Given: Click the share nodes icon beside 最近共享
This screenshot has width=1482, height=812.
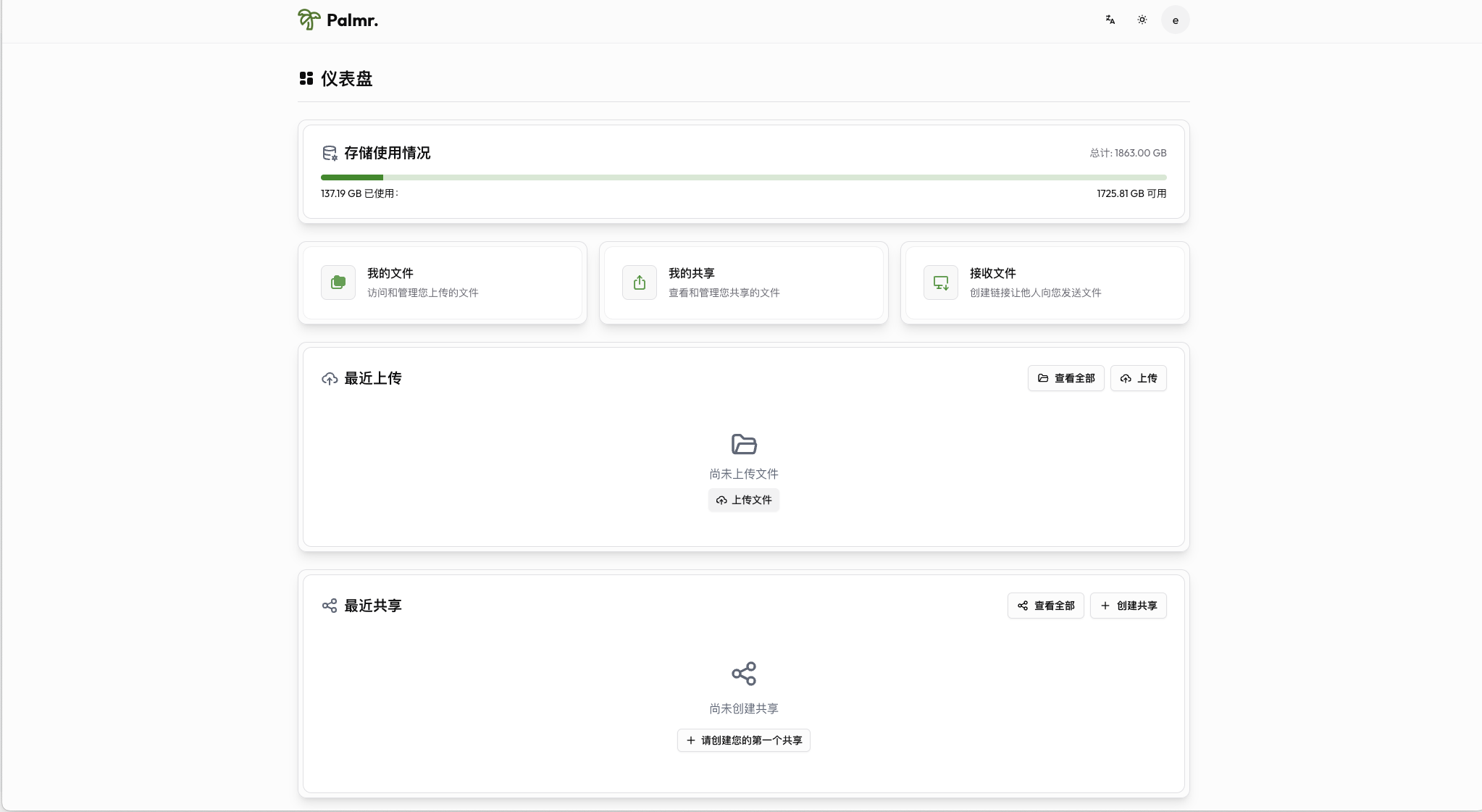Looking at the screenshot, I should (x=330, y=606).
